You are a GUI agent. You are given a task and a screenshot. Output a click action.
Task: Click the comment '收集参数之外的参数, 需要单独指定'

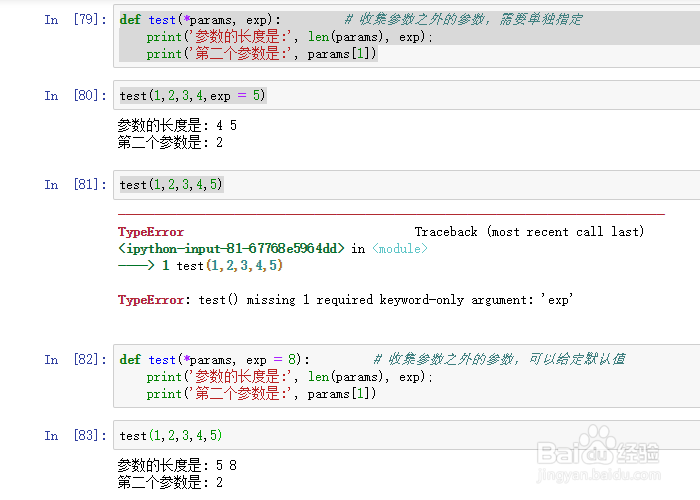click(464, 19)
